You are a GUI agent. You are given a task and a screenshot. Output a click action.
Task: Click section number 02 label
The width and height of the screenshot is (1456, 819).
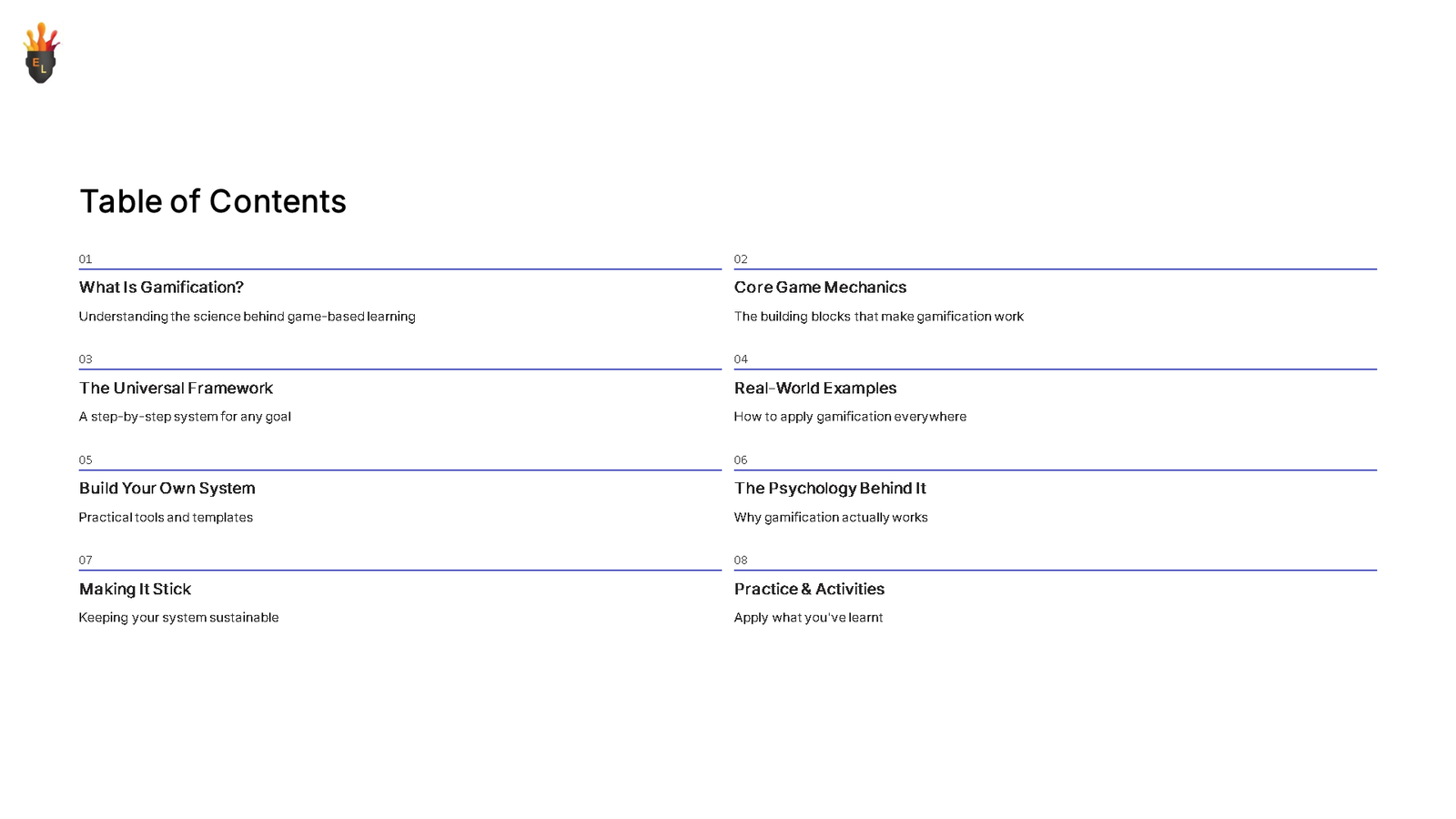click(741, 259)
